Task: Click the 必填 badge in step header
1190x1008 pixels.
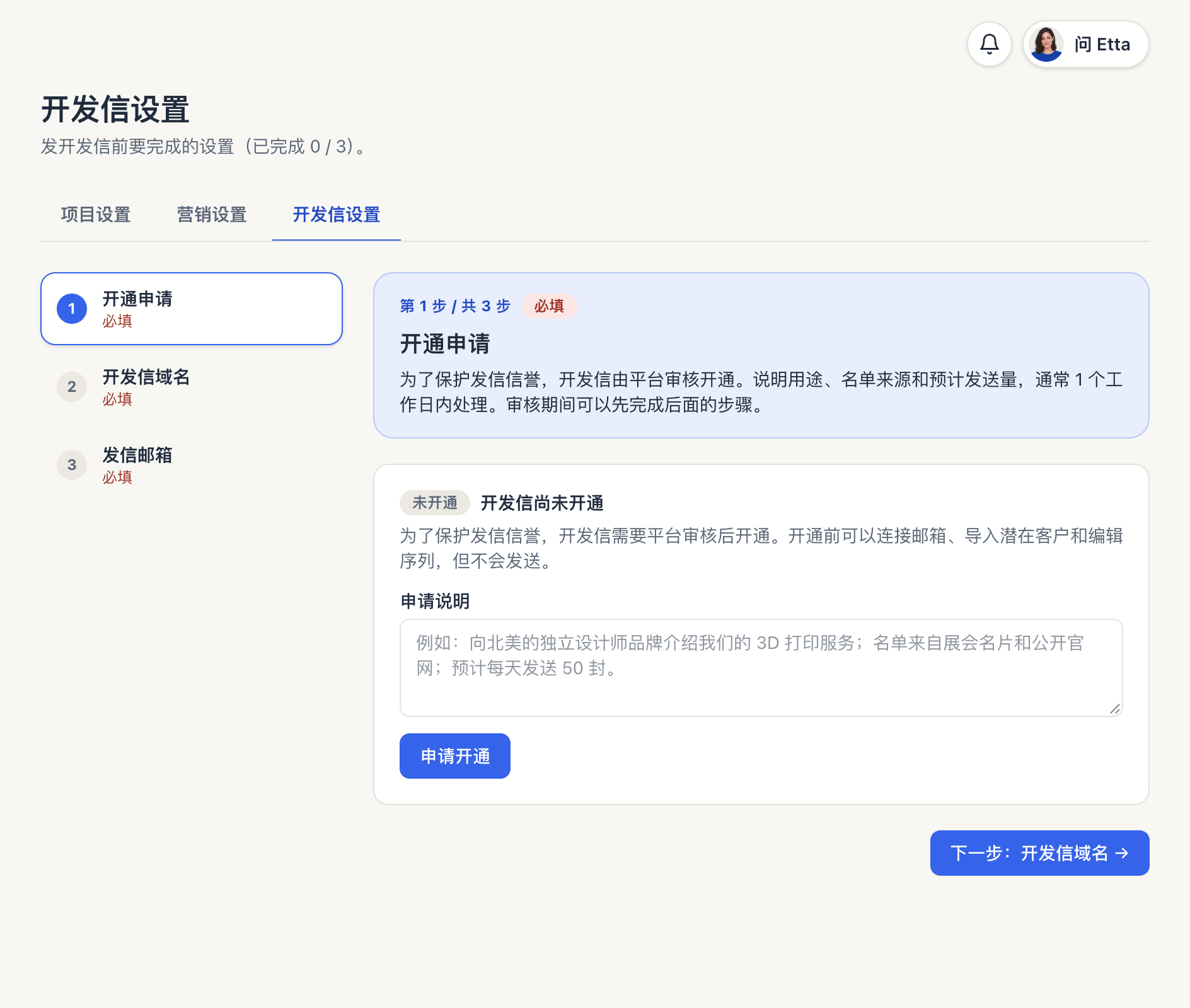Action: coord(549,306)
